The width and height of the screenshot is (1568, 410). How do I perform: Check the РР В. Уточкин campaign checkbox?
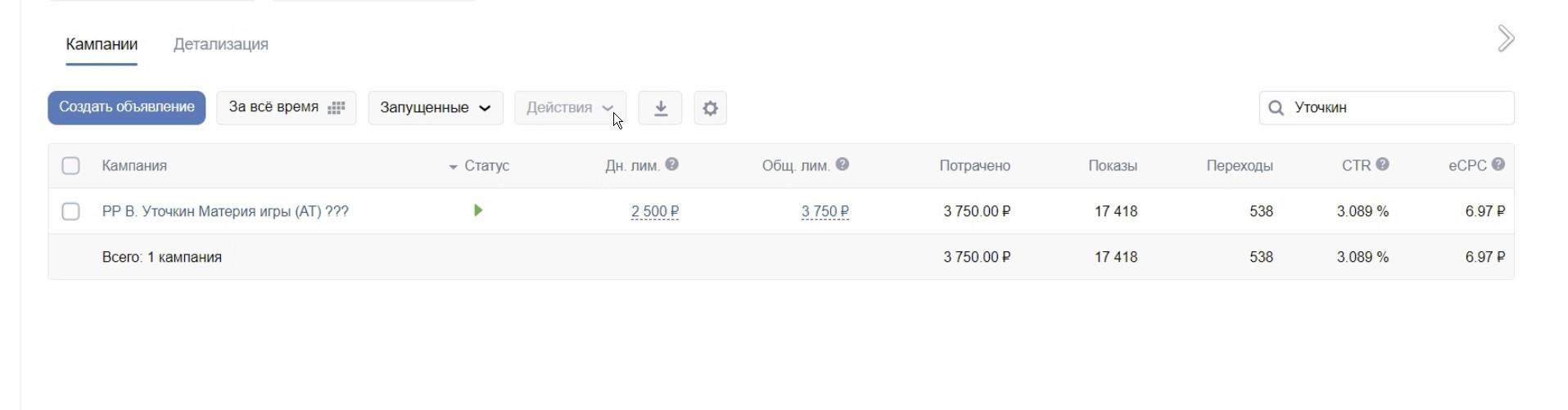click(71, 212)
